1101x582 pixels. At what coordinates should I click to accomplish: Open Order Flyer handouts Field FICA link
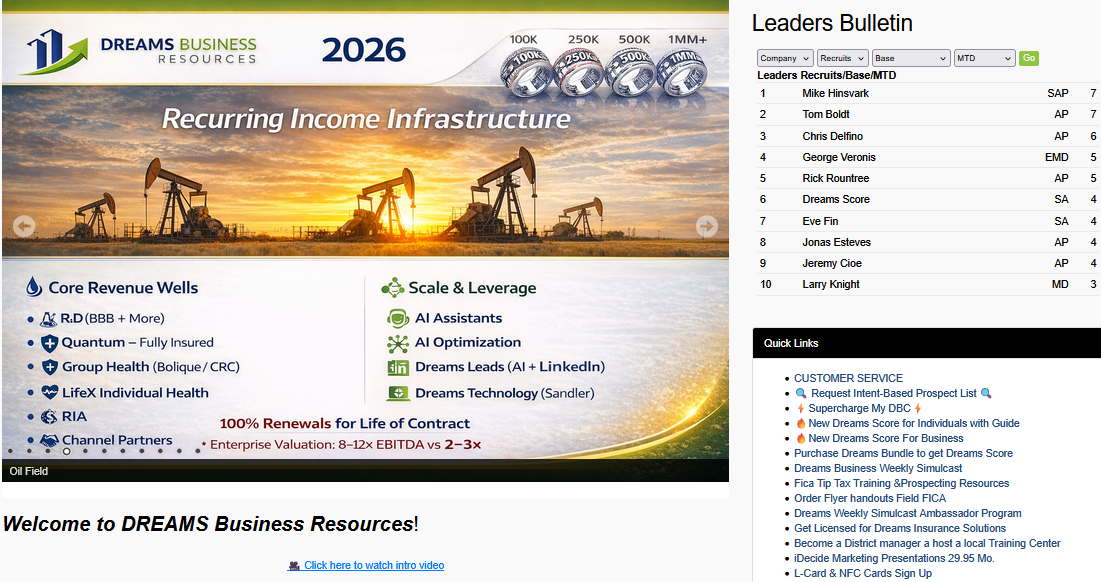coord(869,498)
